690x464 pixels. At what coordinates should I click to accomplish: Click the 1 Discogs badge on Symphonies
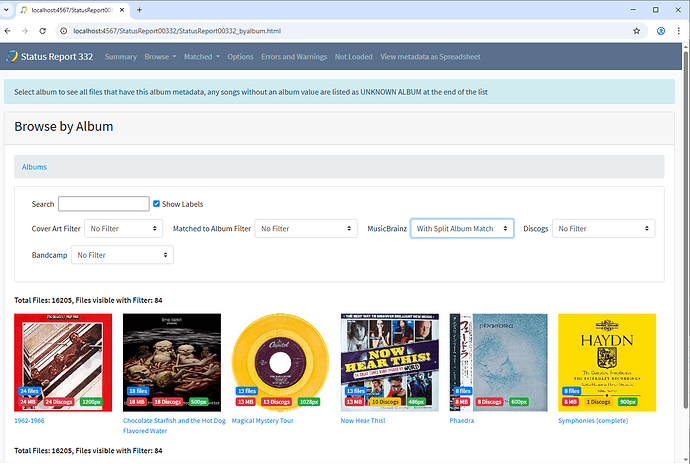[x=598, y=402]
